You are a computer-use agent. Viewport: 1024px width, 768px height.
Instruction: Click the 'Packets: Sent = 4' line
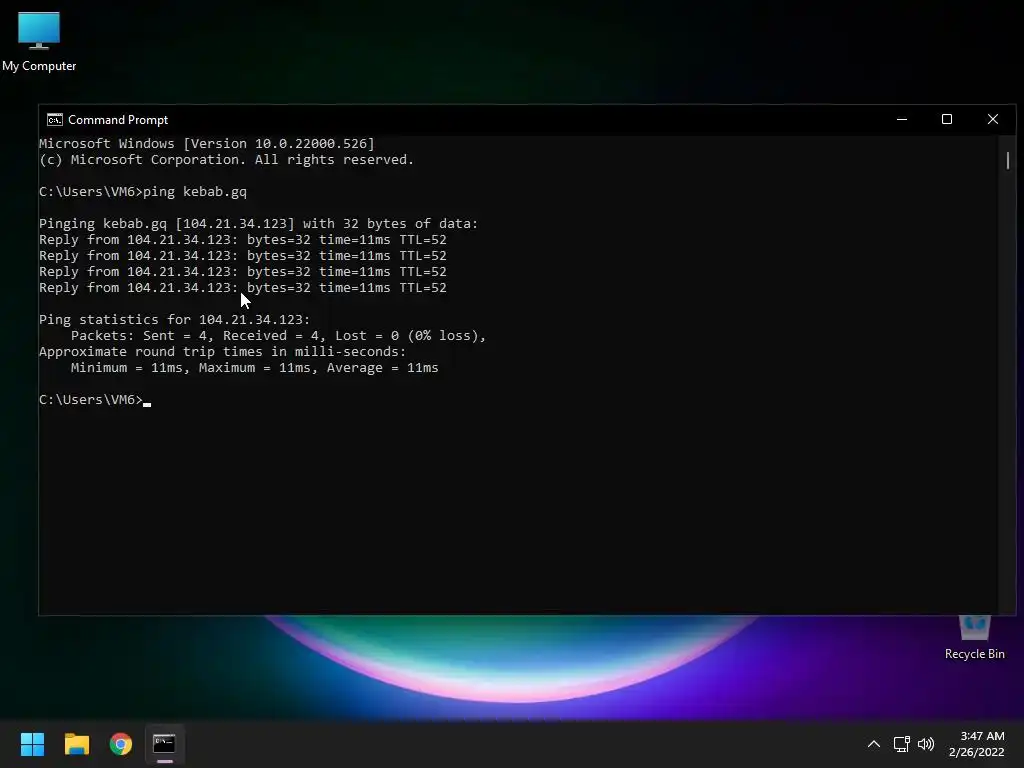pyautogui.click(x=278, y=336)
